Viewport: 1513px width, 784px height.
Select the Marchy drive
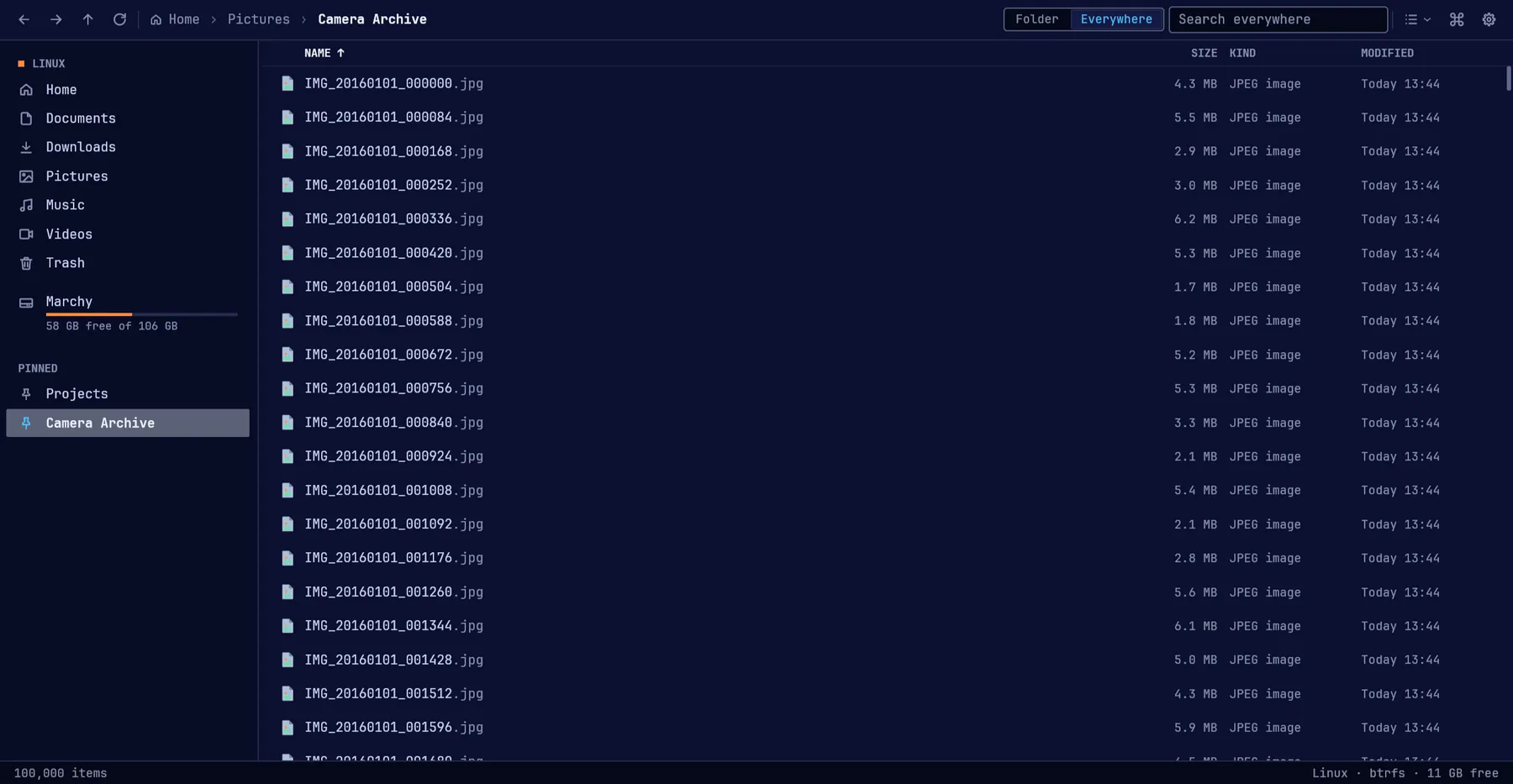tap(128, 312)
